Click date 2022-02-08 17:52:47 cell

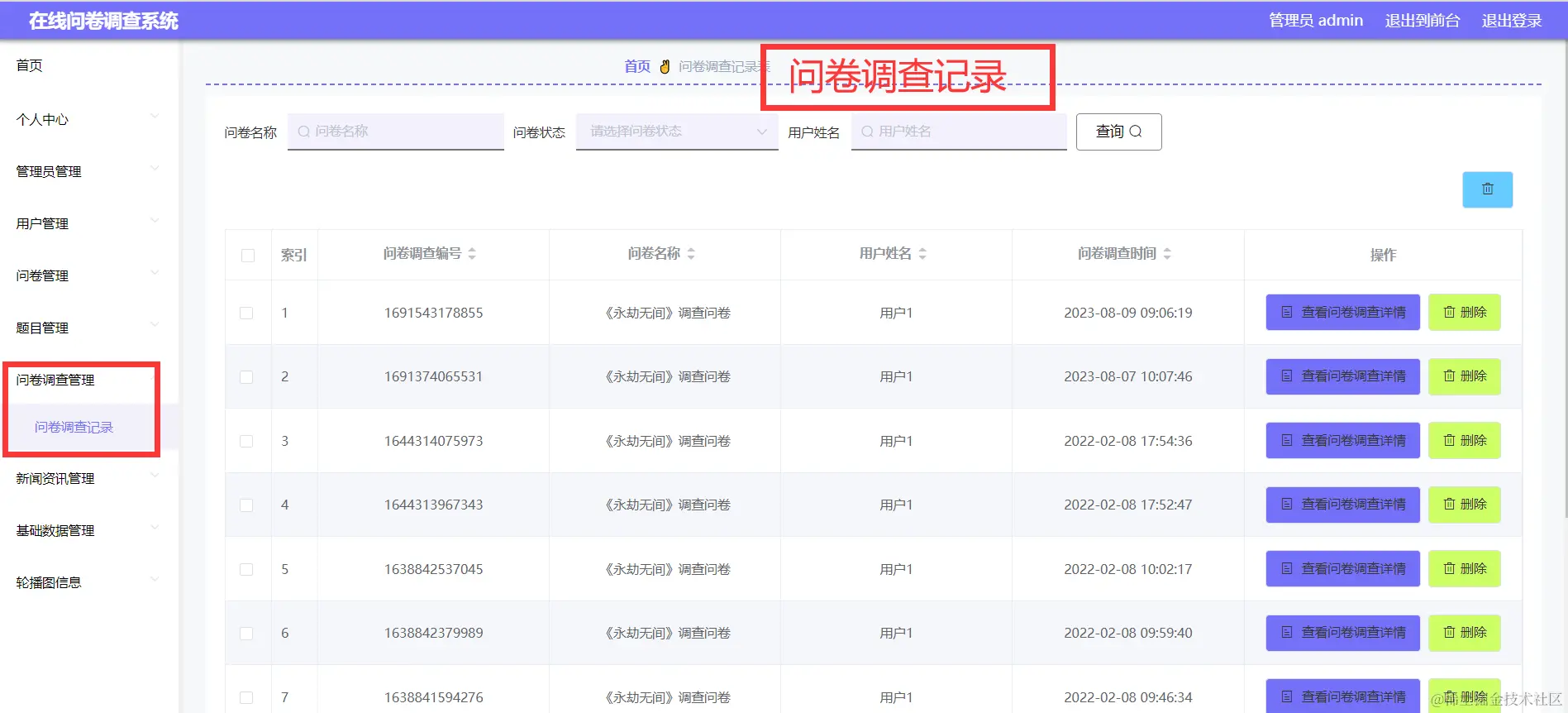click(1127, 505)
